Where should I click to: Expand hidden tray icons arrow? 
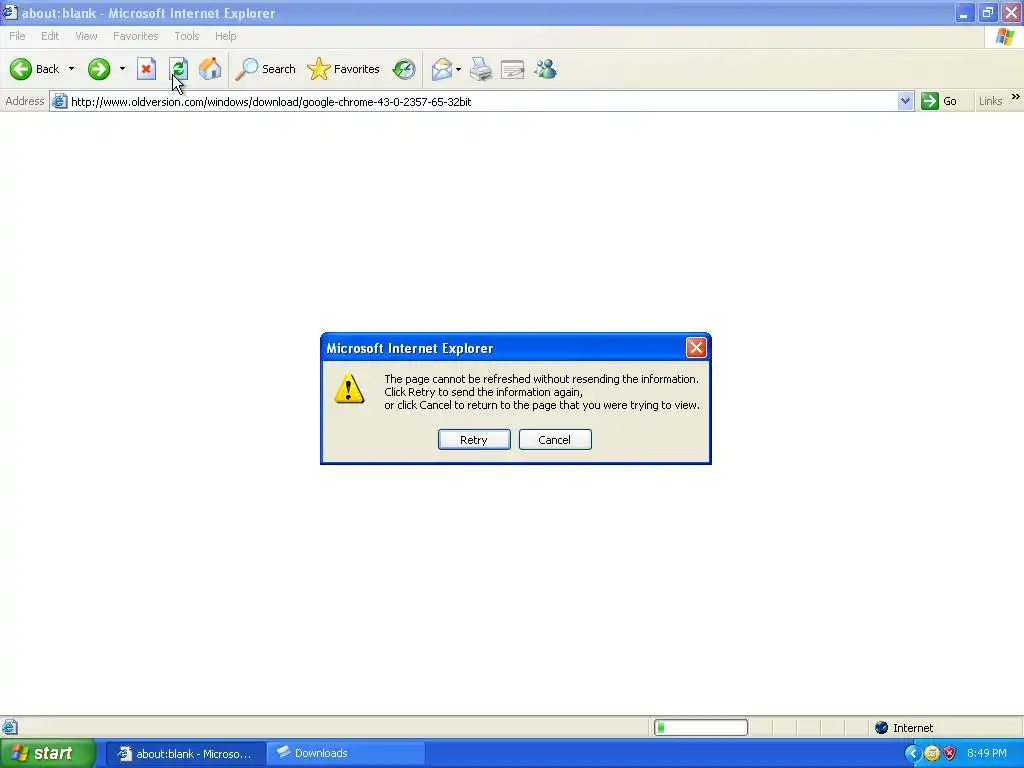tap(912, 753)
